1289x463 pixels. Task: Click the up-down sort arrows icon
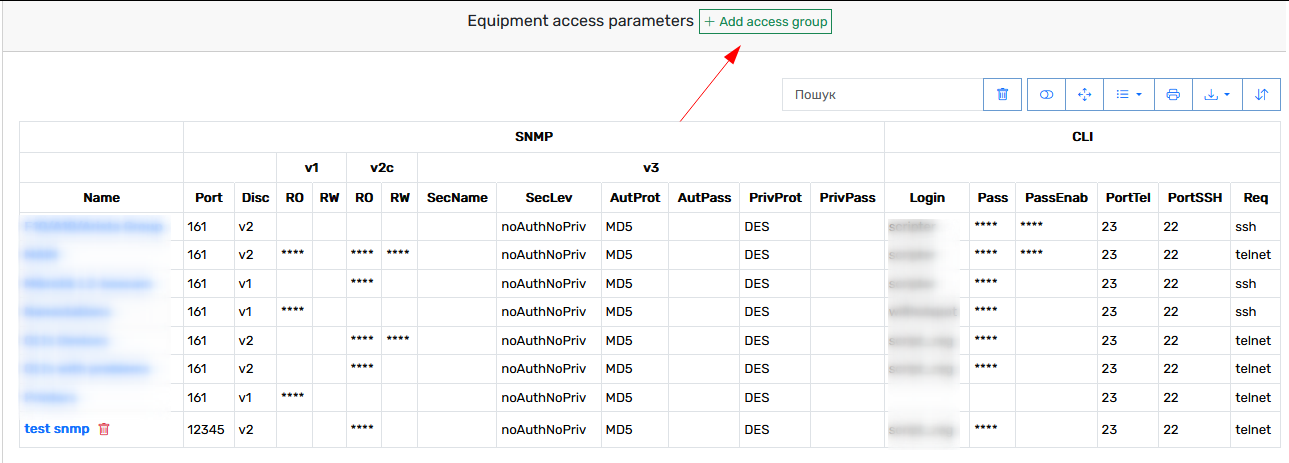1261,95
